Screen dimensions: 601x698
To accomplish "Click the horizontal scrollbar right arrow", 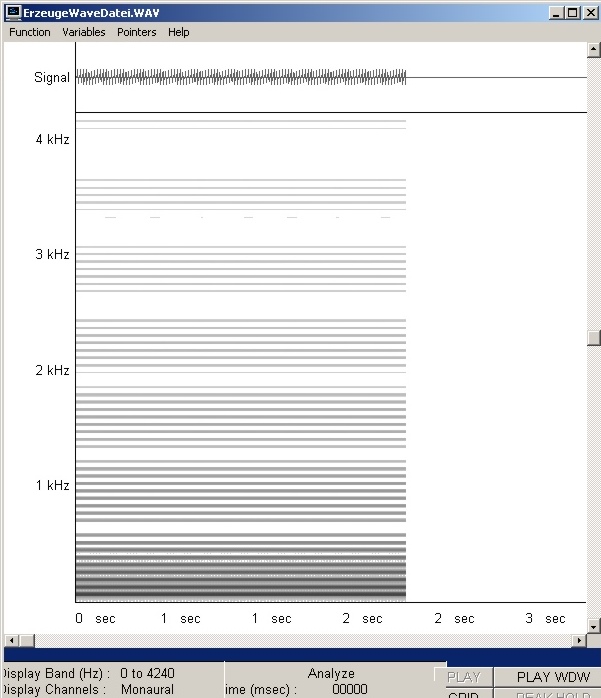I will [x=579, y=641].
